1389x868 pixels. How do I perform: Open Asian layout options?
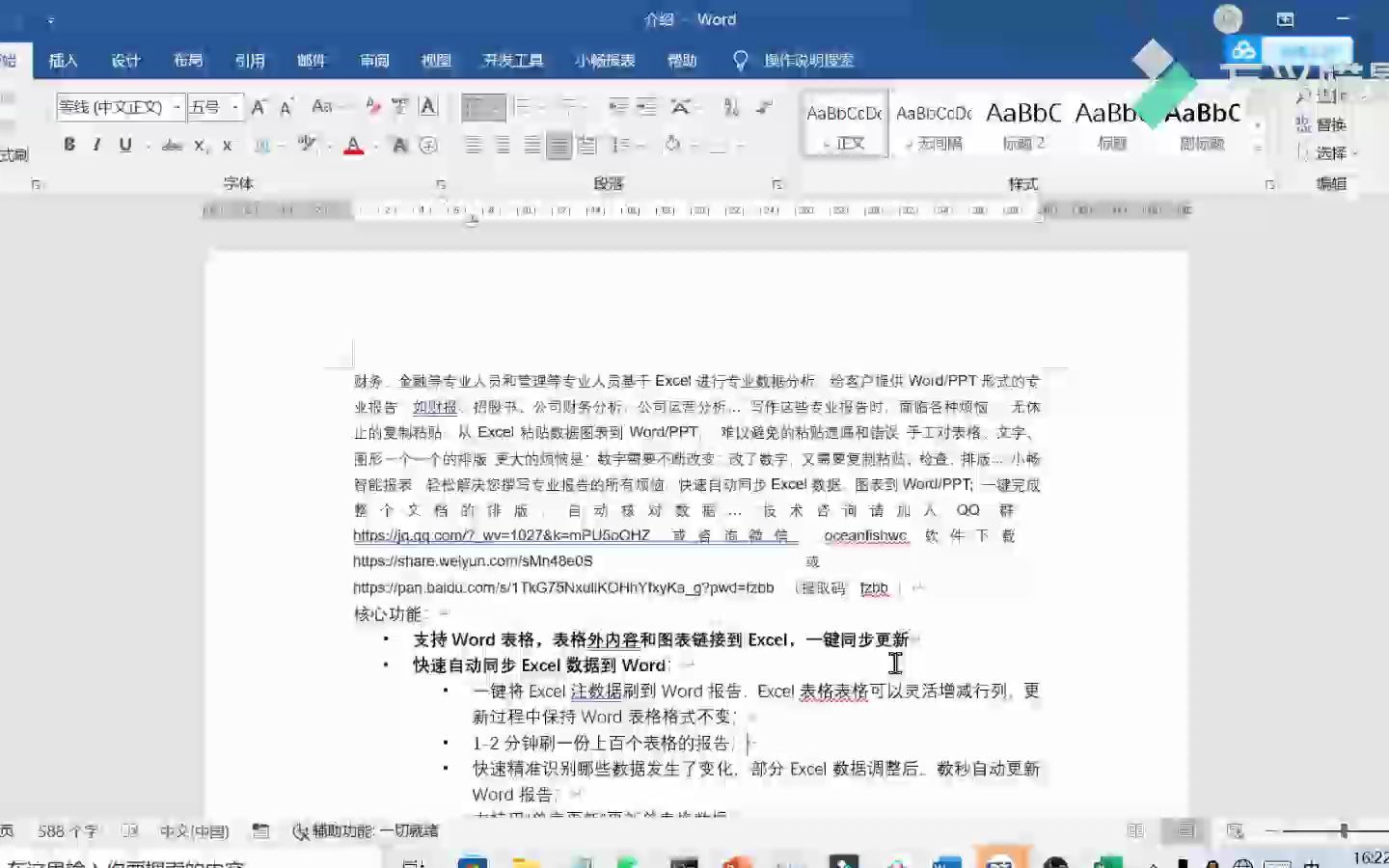coord(681,107)
